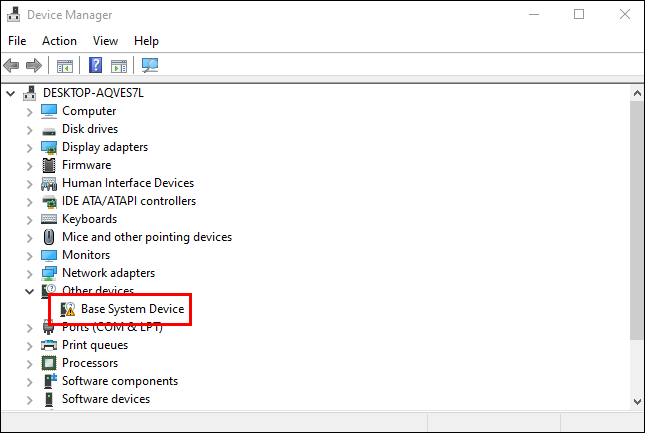This screenshot has height=433, width=645.
Task: Expand the Network adapters node
Action: [x=30, y=273]
